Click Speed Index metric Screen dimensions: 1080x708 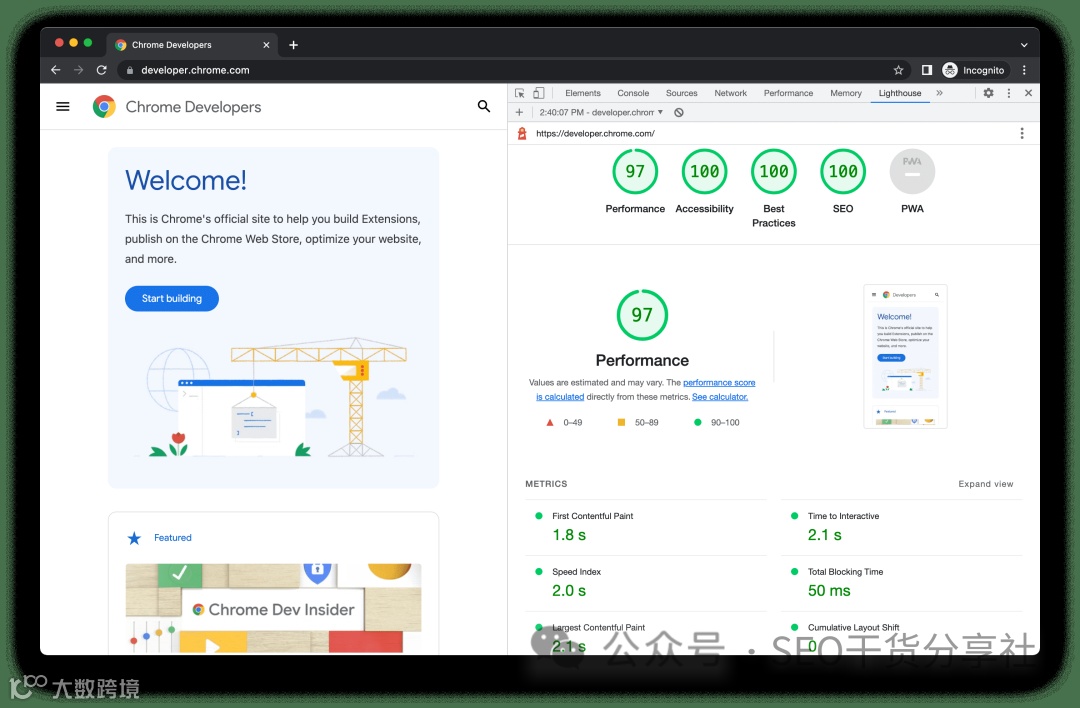(x=645, y=583)
